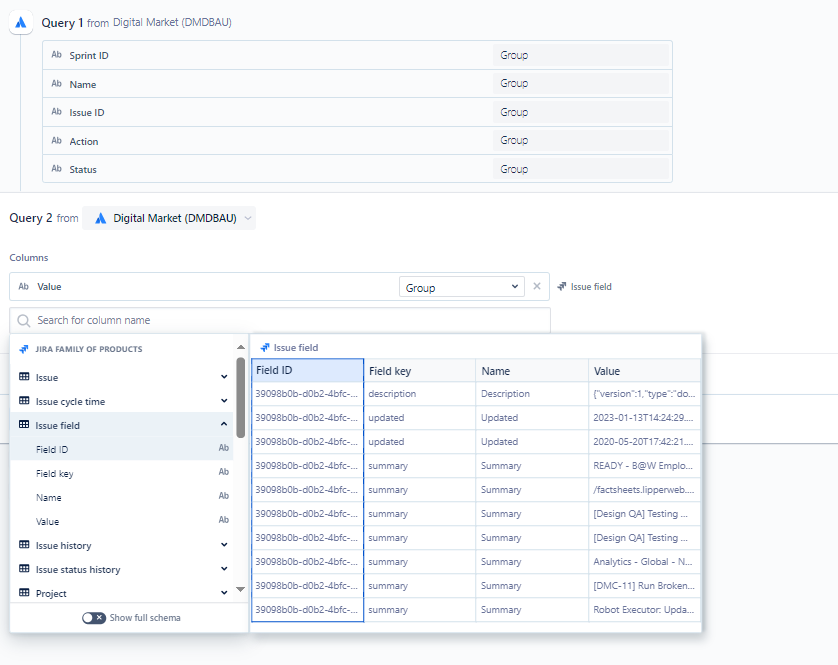
Task: Expand the Project table
Action: point(224,592)
